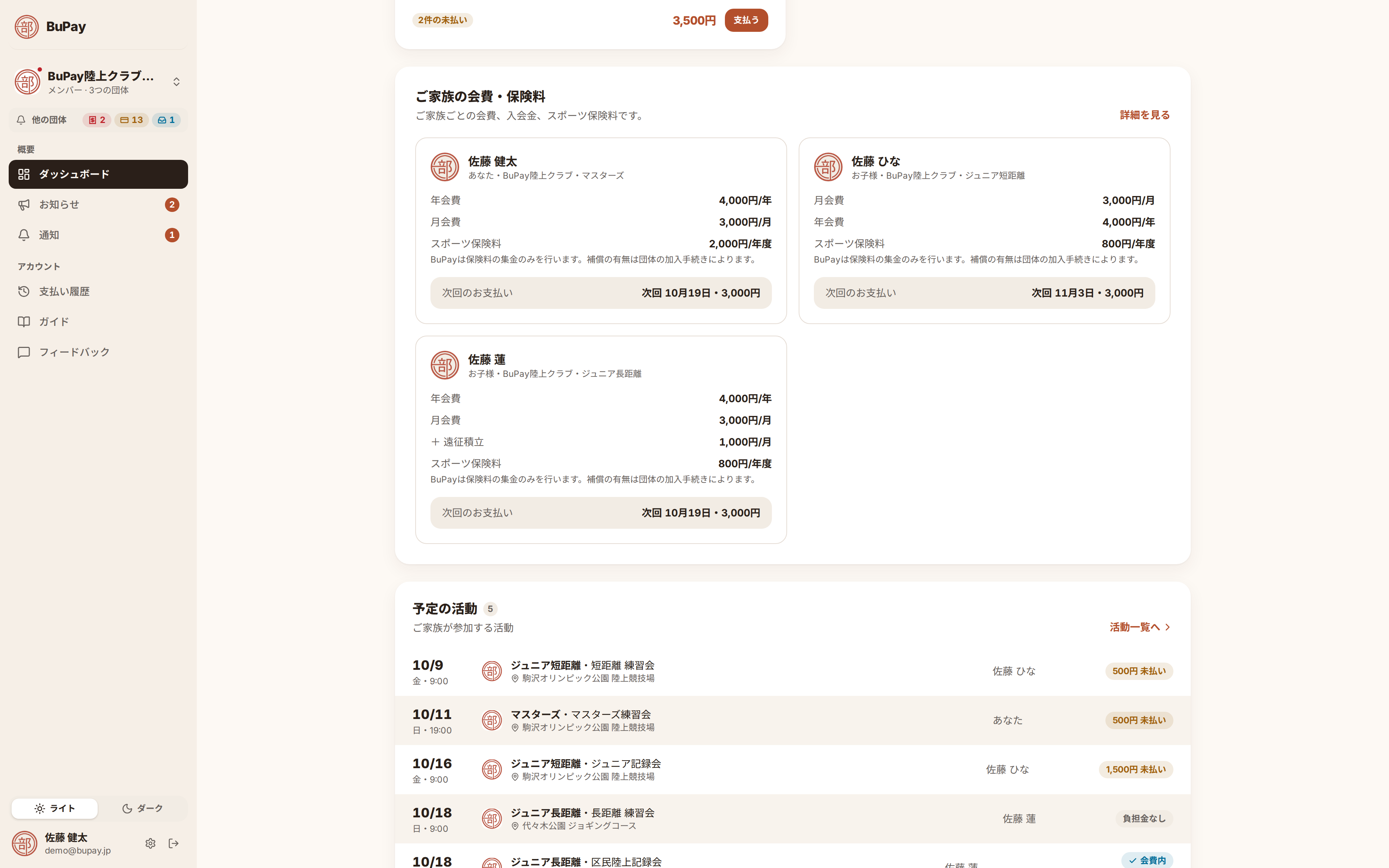Click the 次回 11月3日・3,000円 payment box
1389x868 pixels.
(984, 293)
